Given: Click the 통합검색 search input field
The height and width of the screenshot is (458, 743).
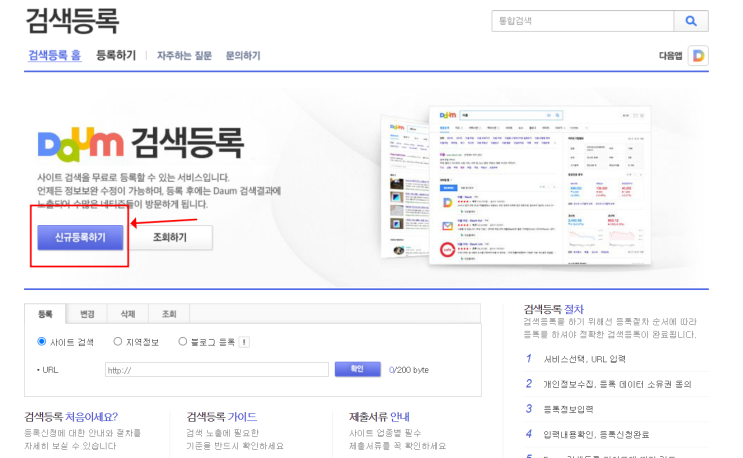Looking at the screenshot, I should (x=583, y=21).
